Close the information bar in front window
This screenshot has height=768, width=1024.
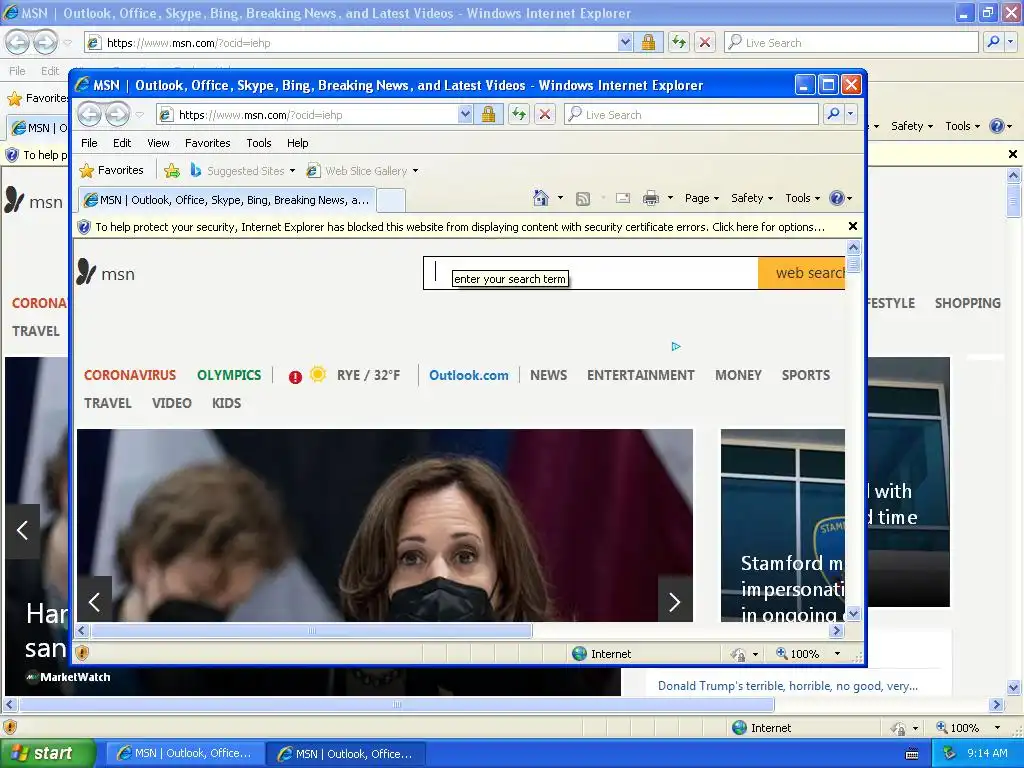tap(852, 227)
